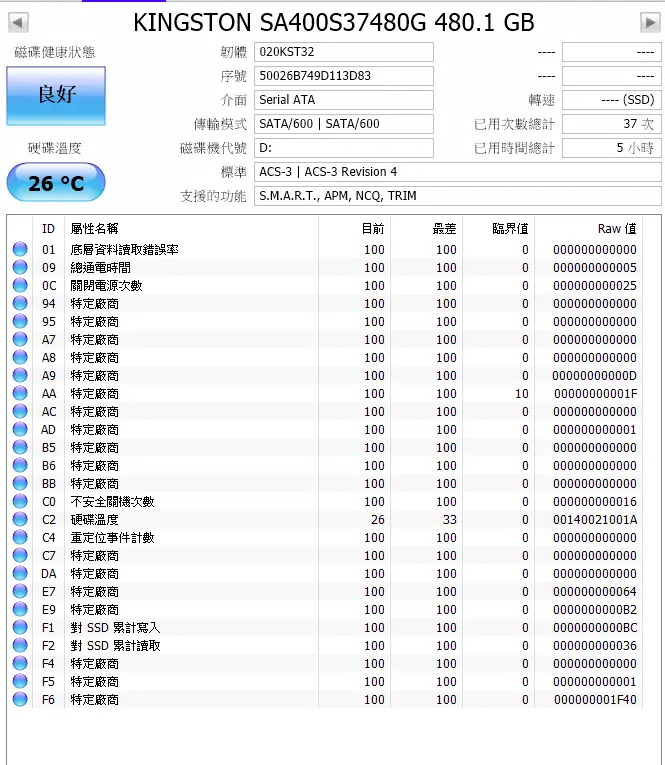Click status icon of row 09
The height and width of the screenshot is (765, 665).
pos(20,267)
